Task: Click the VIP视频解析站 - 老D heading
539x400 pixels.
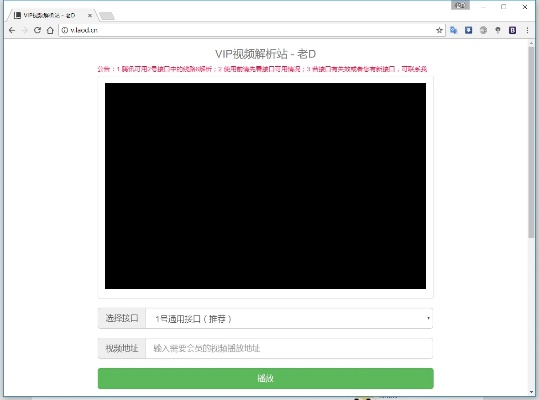Action: (x=265, y=54)
